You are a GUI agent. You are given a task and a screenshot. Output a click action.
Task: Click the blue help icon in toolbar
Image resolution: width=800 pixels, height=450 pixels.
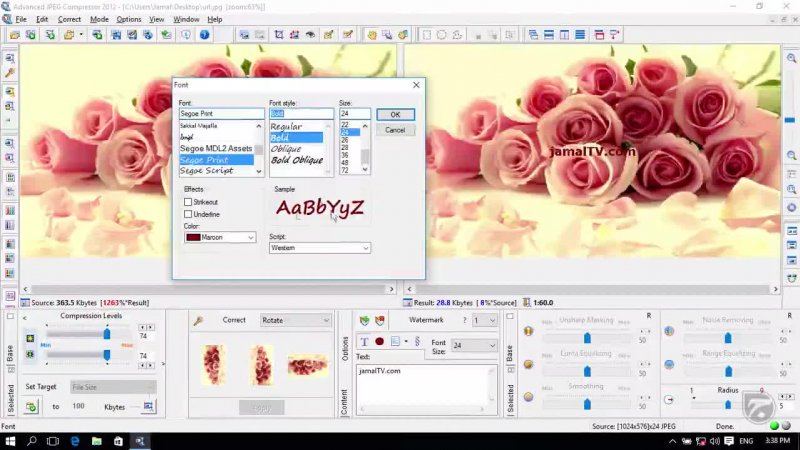(x=204, y=35)
